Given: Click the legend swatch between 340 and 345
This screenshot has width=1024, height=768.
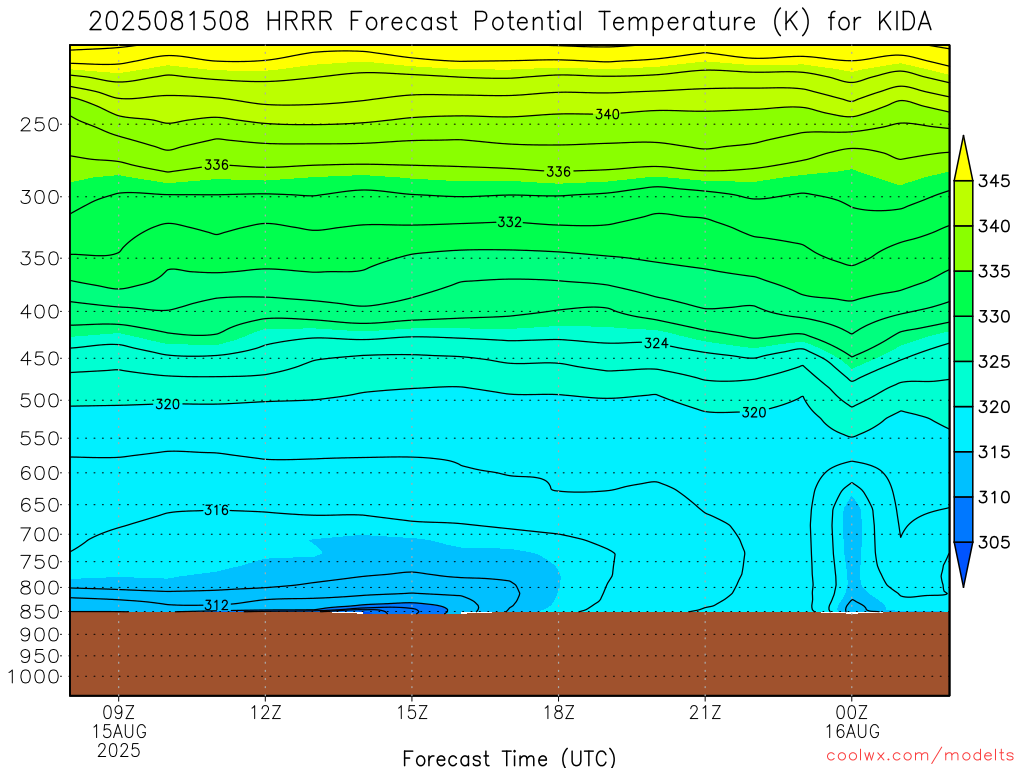Looking at the screenshot, I should click(963, 203).
